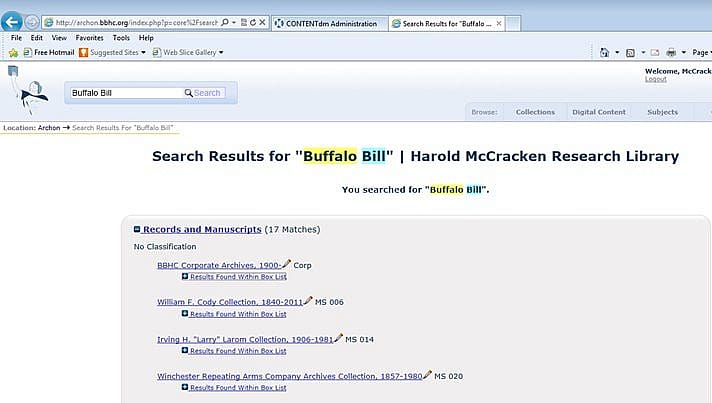
Task: Open Suggested Sites dropdown
Action: 112,53
